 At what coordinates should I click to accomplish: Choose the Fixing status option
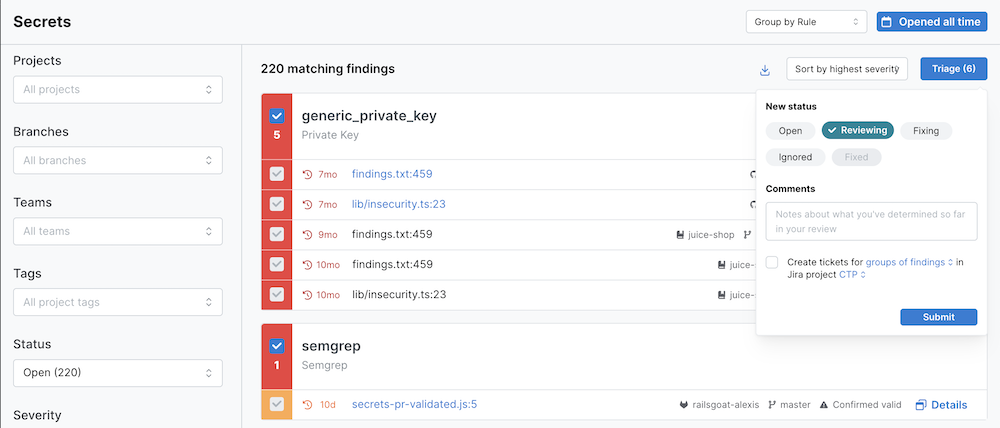[x=925, y=131]
